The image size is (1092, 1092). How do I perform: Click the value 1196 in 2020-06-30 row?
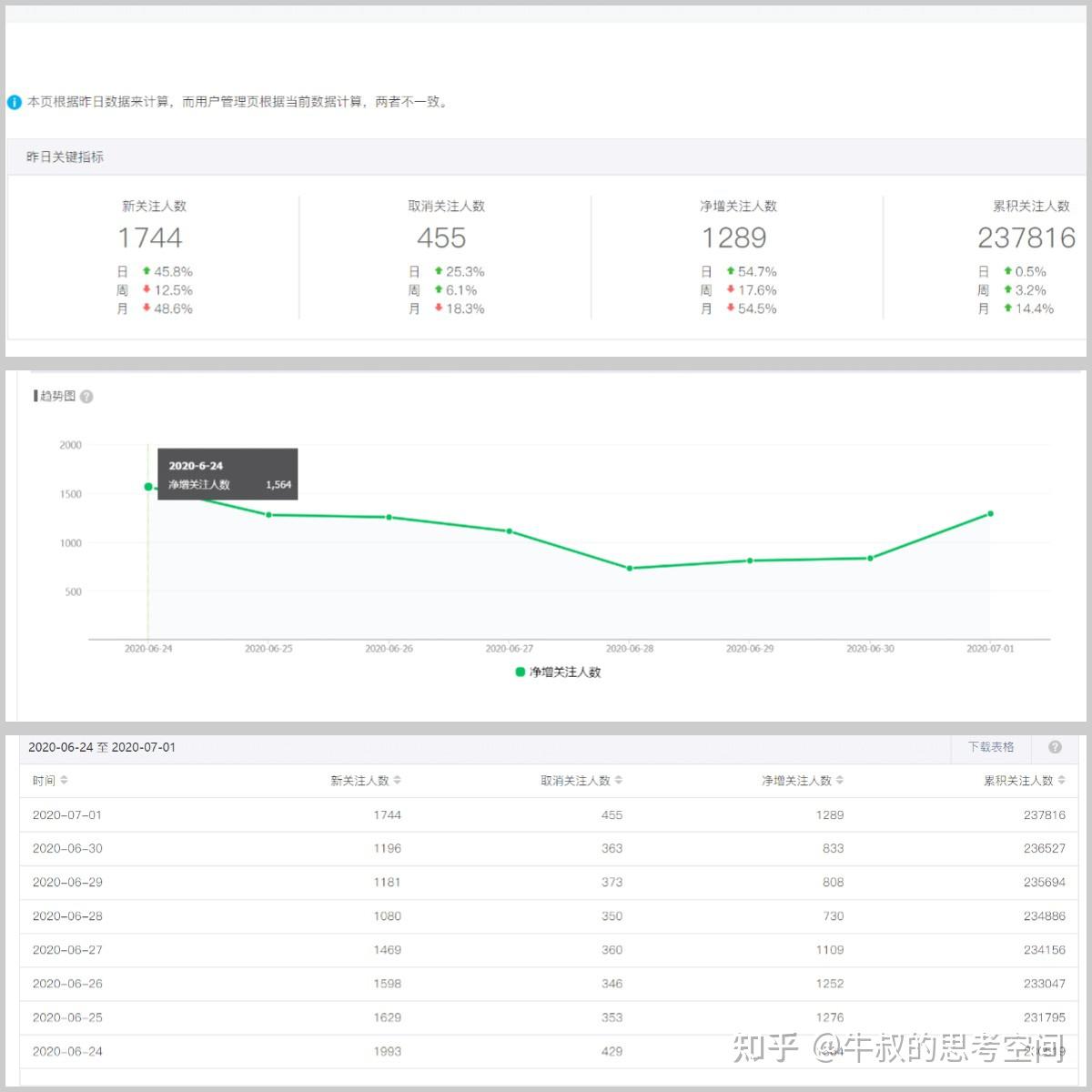point(387,848)
